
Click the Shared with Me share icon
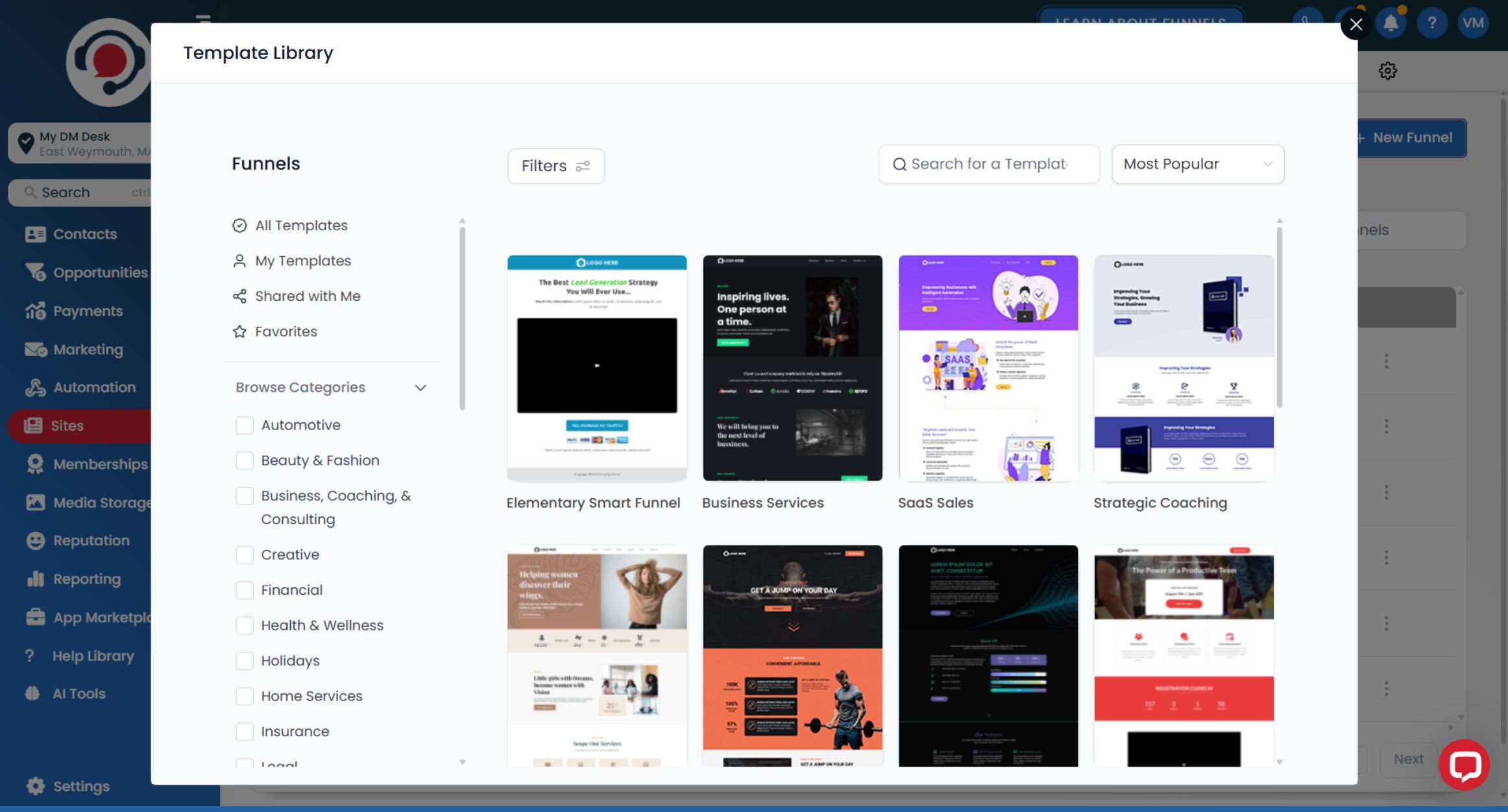pyautogui.click(x=239, y=296)
